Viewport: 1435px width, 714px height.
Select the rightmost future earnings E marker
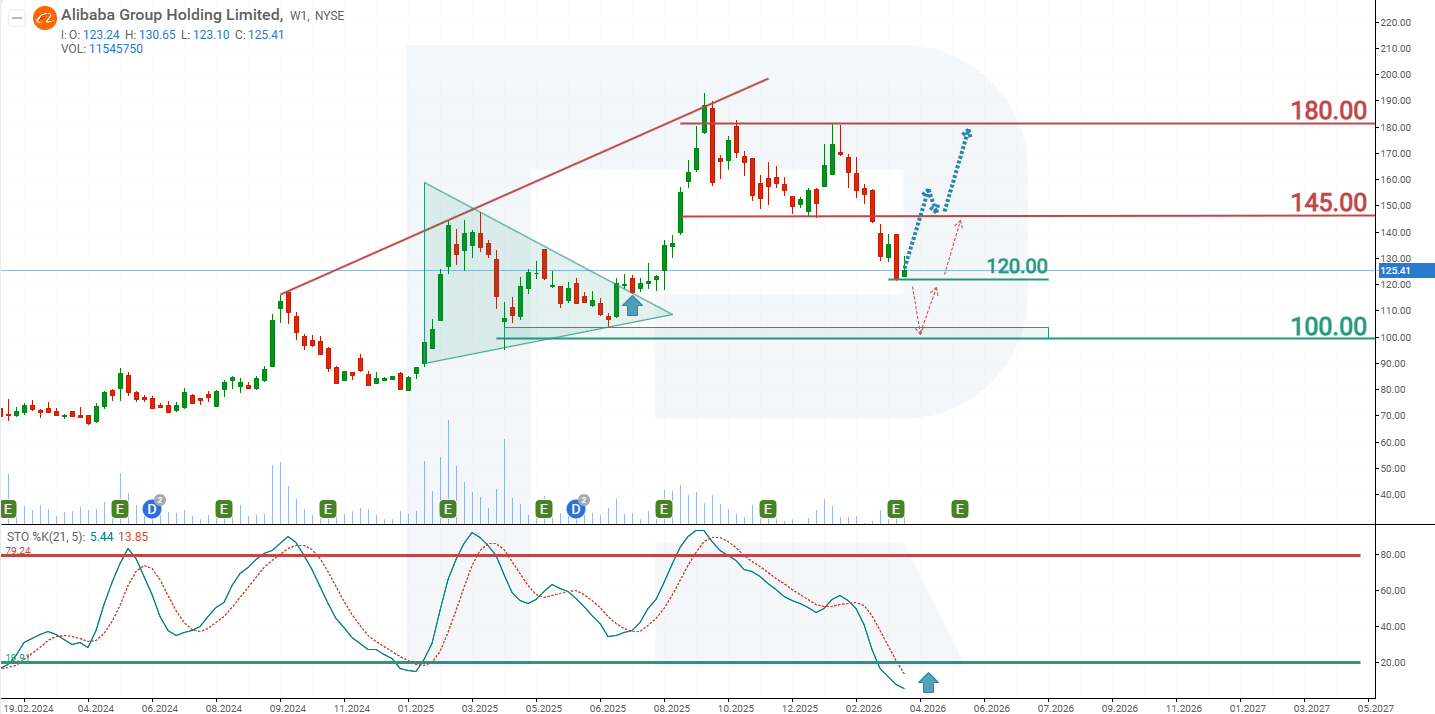(960, 509)
